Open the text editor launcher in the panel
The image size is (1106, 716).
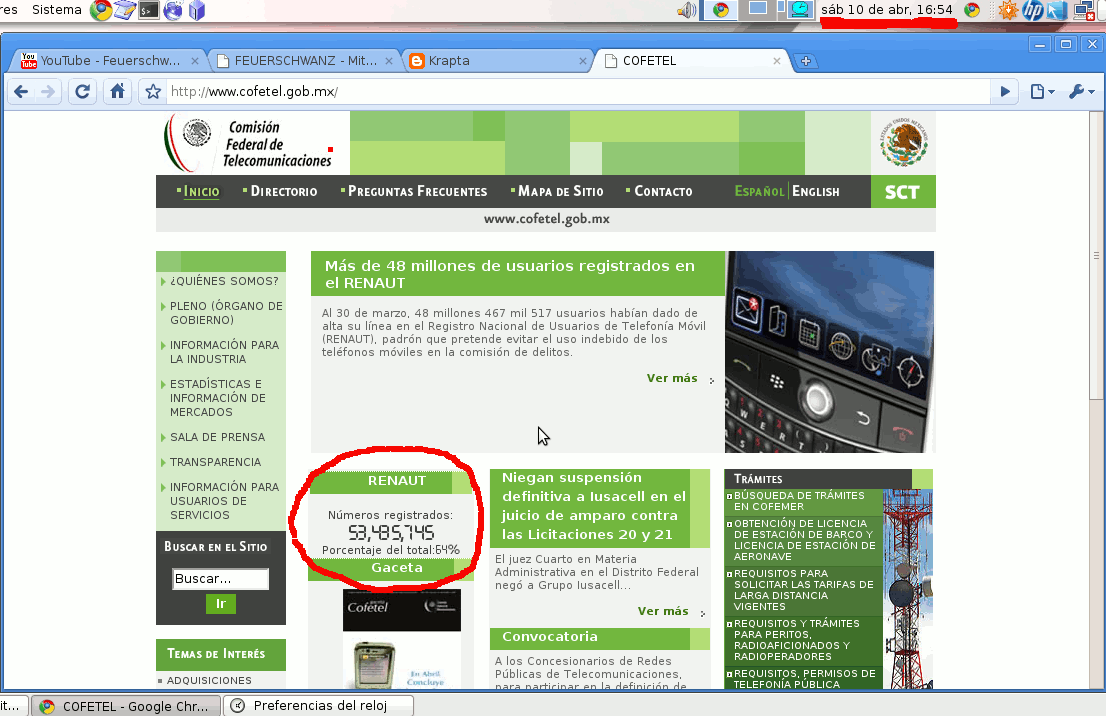125,10
